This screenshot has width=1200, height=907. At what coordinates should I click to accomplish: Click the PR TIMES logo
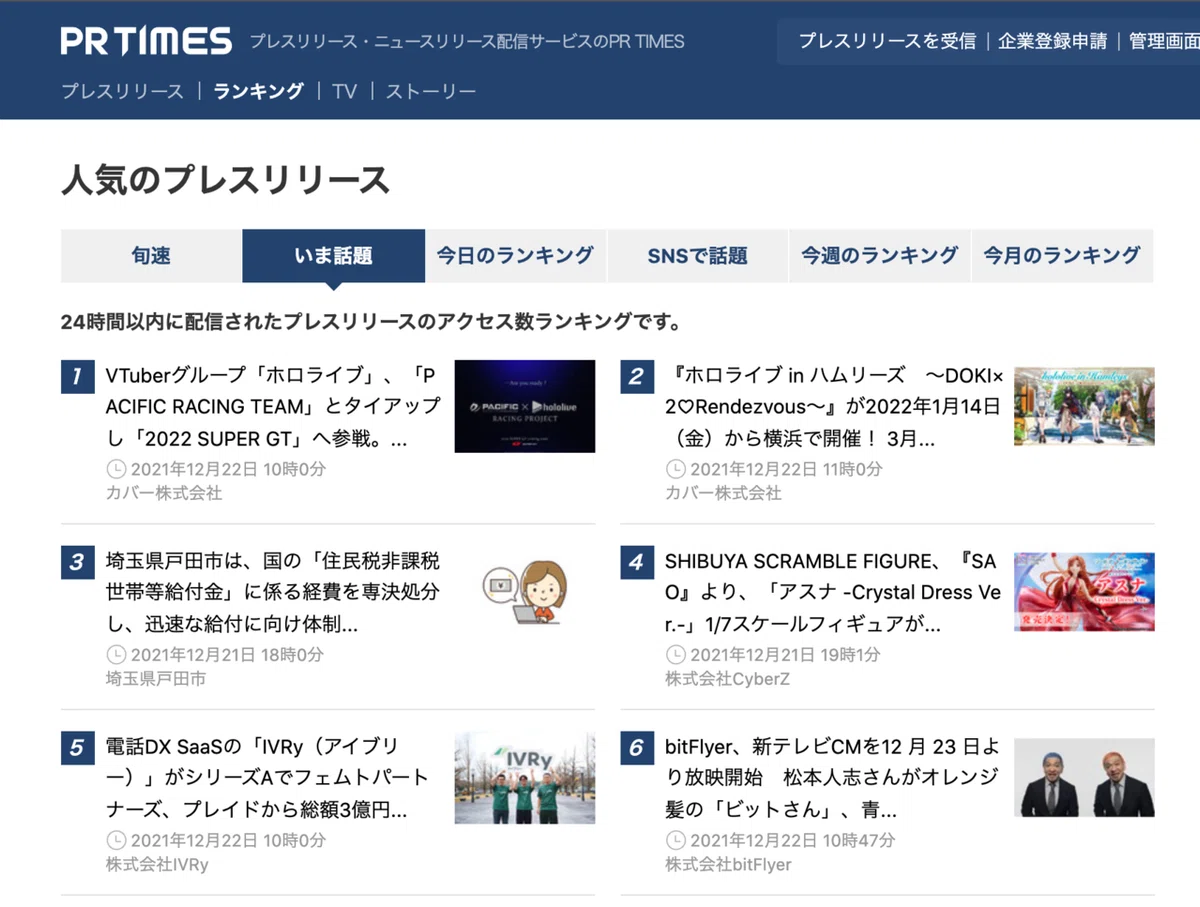pos(146,41)
